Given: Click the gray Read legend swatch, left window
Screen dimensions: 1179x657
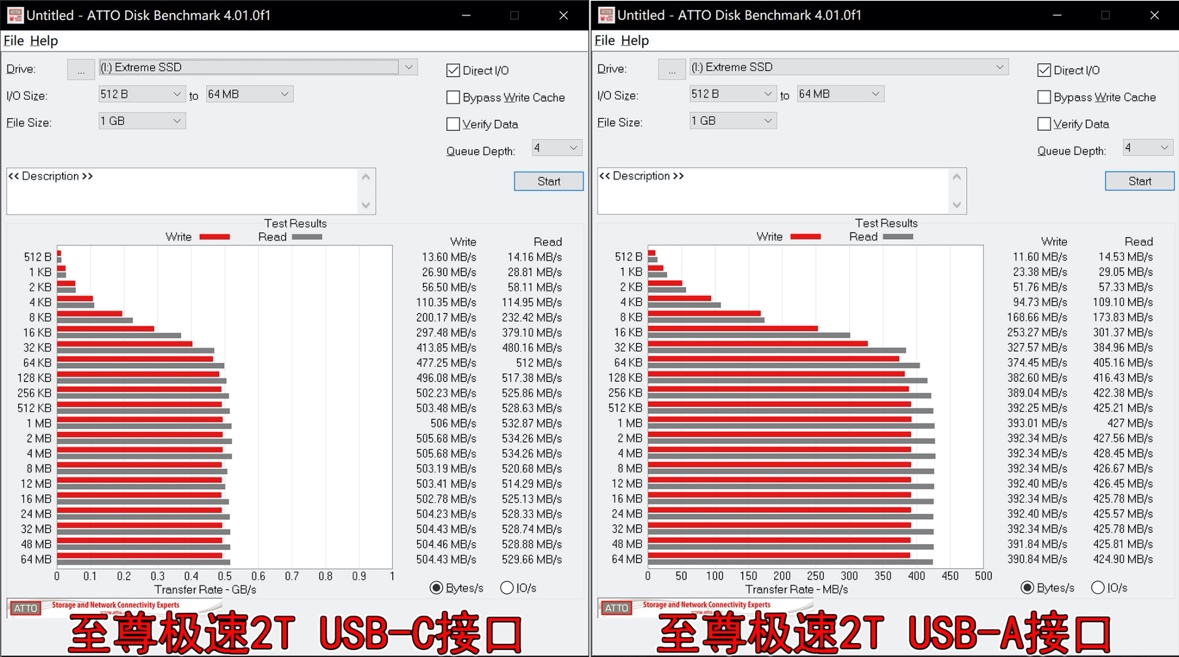Looking at the screenshot, I should tap(307, 237).
